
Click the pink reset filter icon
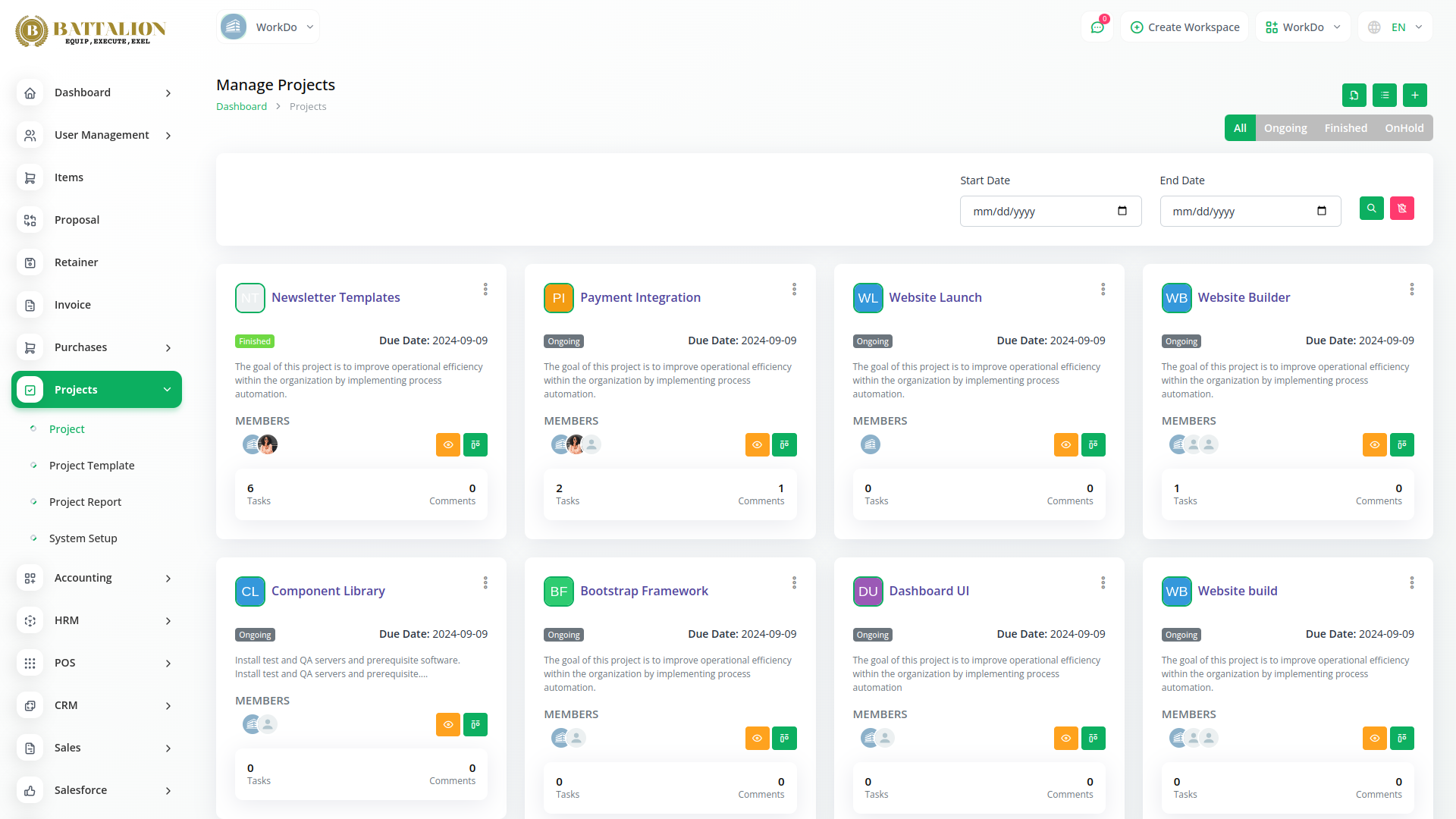(1401, 209)
